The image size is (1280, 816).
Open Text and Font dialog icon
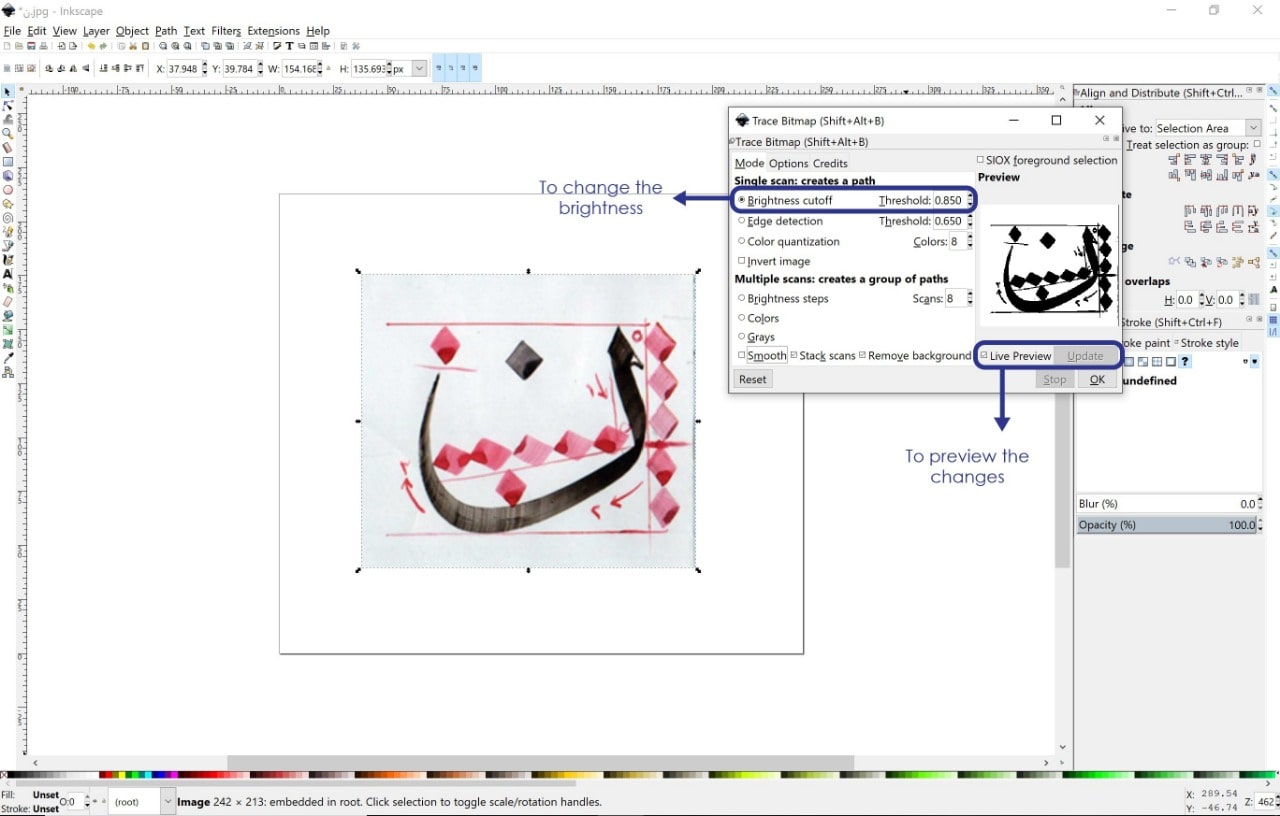(289, 46)
